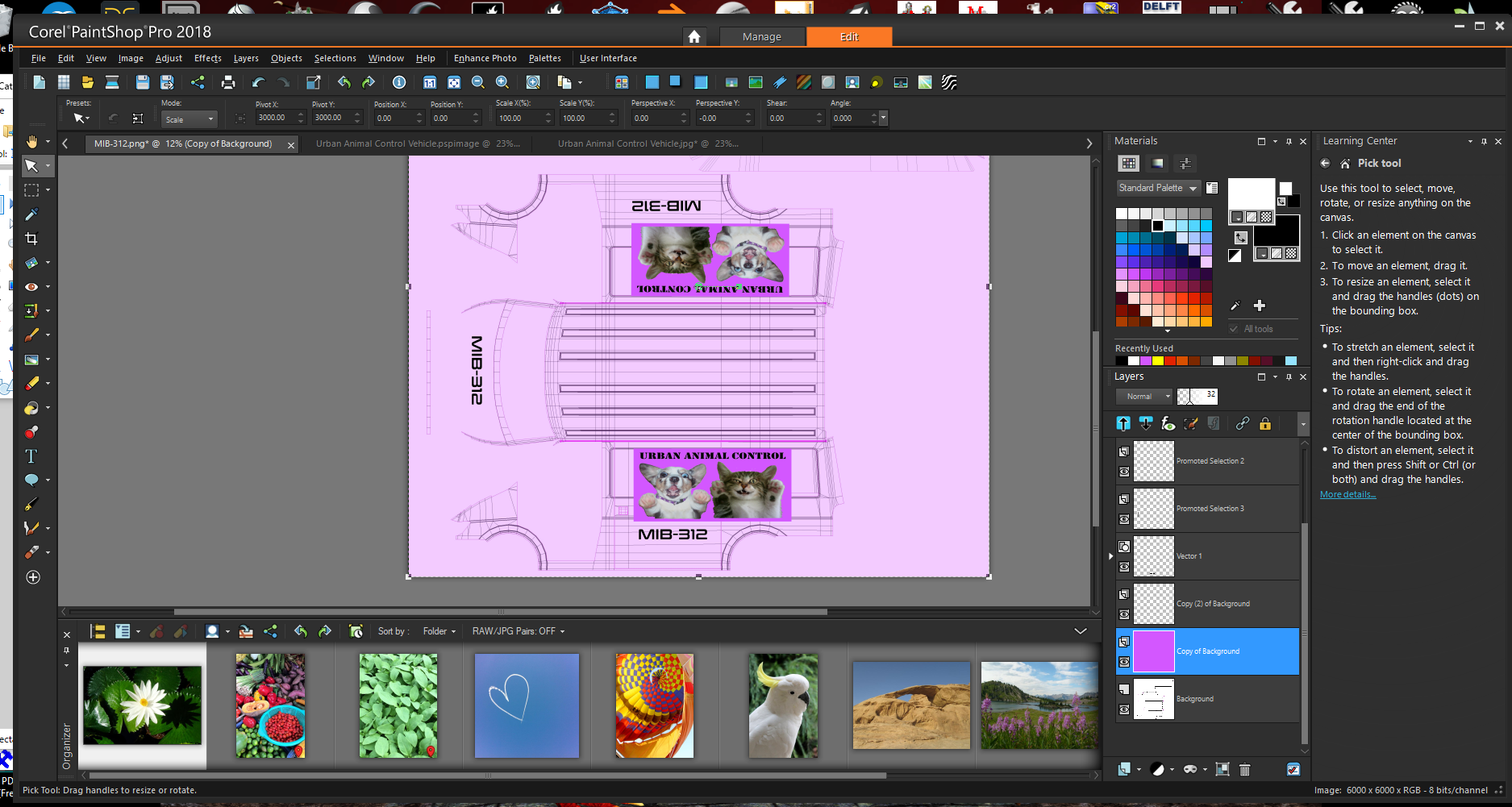Click the Delete Layer trash icon
This screenshot has height=807, width=1512.
[1244, 769]
